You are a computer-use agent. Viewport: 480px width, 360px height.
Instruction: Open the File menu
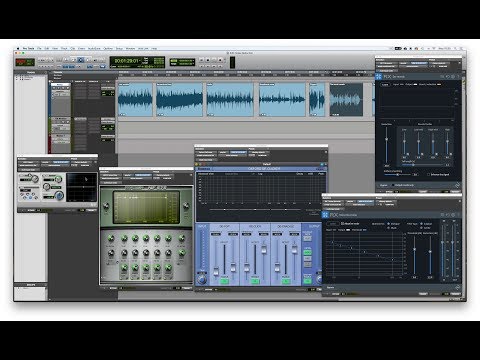[x=39, y=48]
